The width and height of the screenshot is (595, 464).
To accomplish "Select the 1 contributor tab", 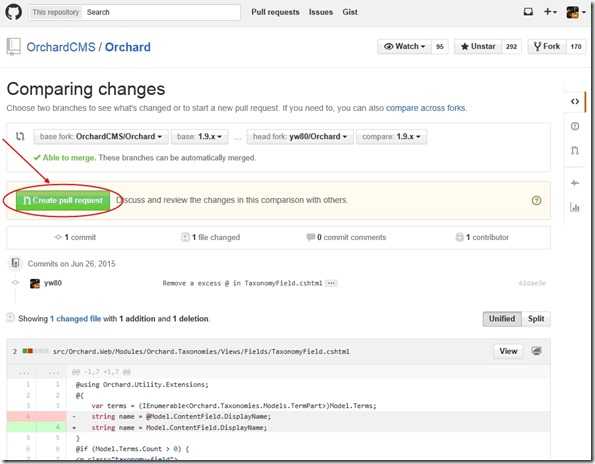I will coord(482,237).
